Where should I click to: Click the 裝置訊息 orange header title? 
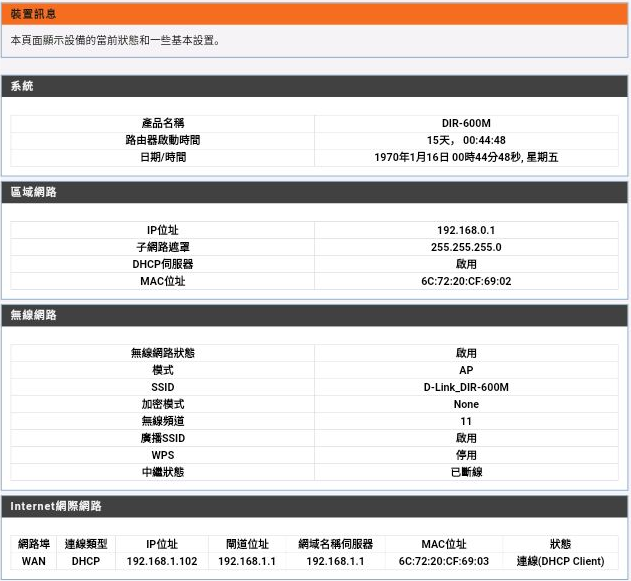pos(33,14)
